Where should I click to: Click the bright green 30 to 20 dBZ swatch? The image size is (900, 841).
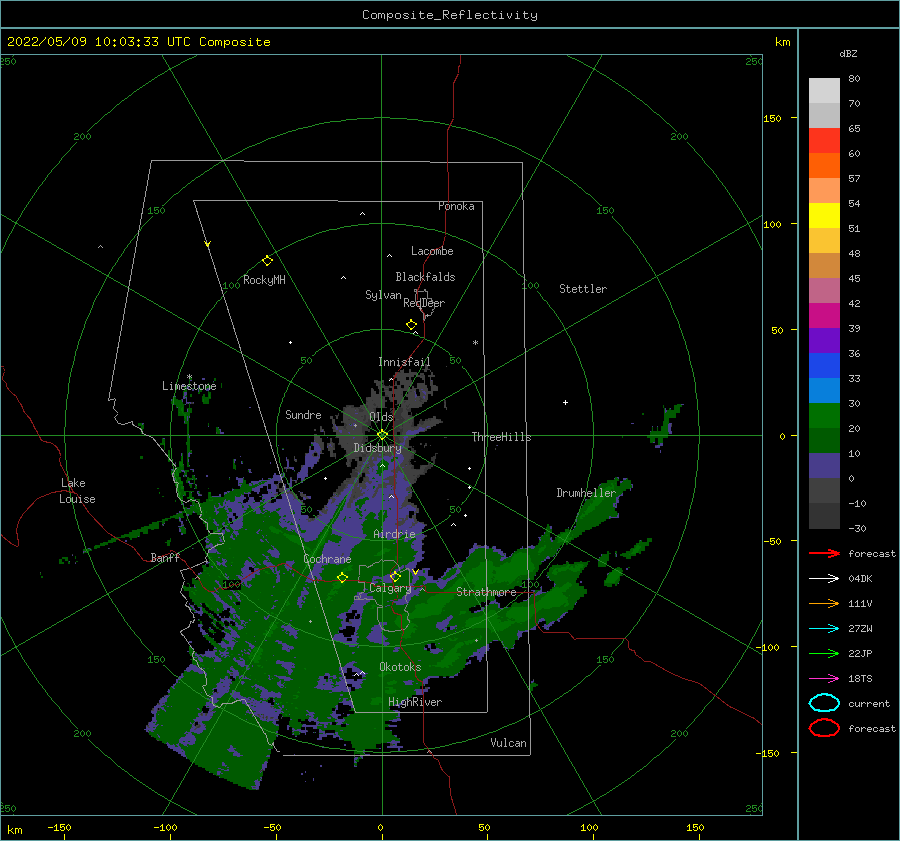[x=824, y=416]
